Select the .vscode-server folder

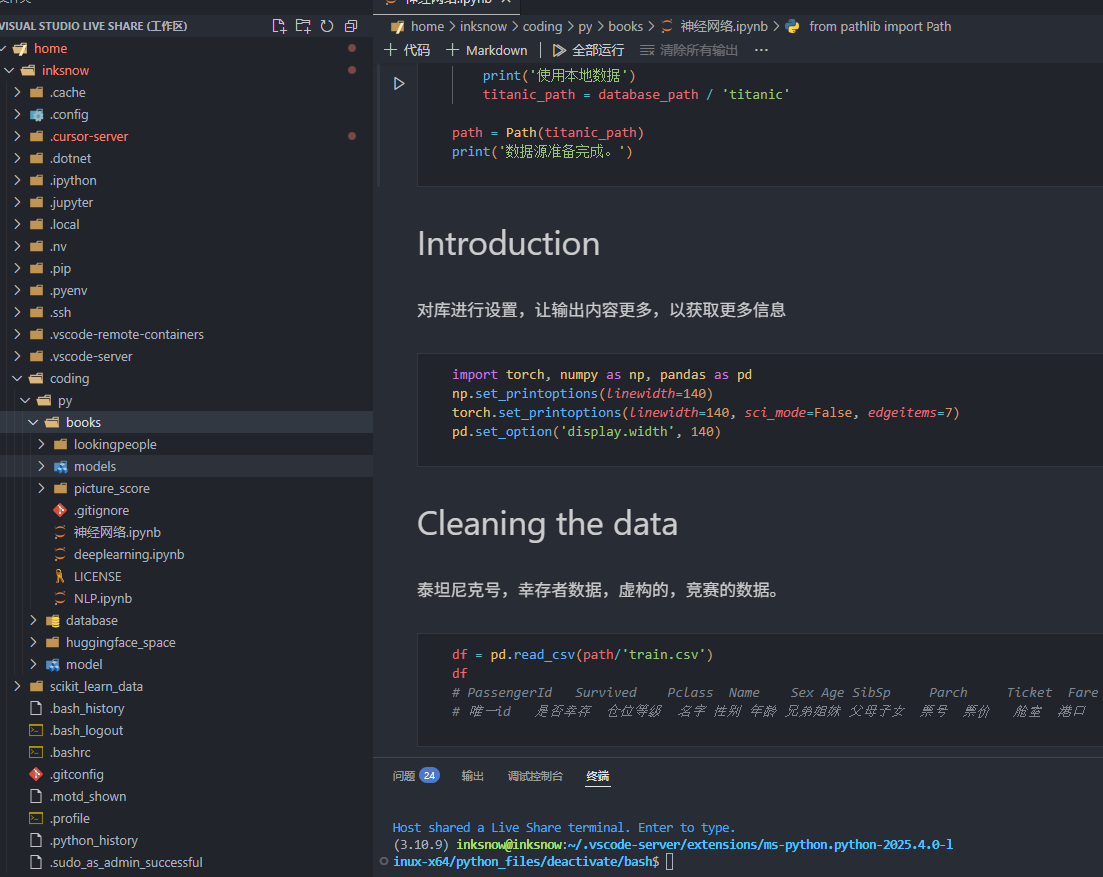[x=186, y=357]
